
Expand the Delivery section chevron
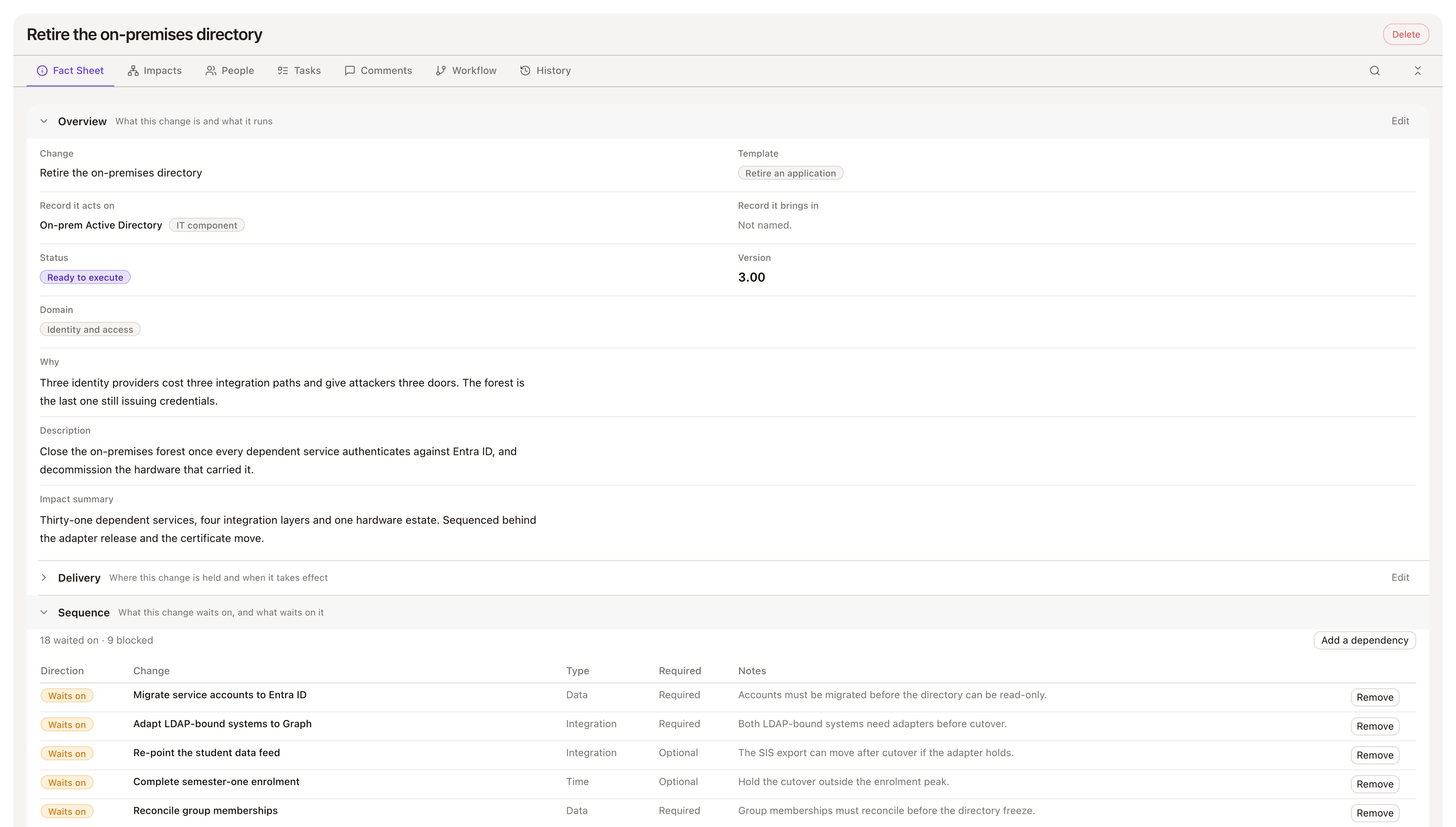[x=44, y=578]
